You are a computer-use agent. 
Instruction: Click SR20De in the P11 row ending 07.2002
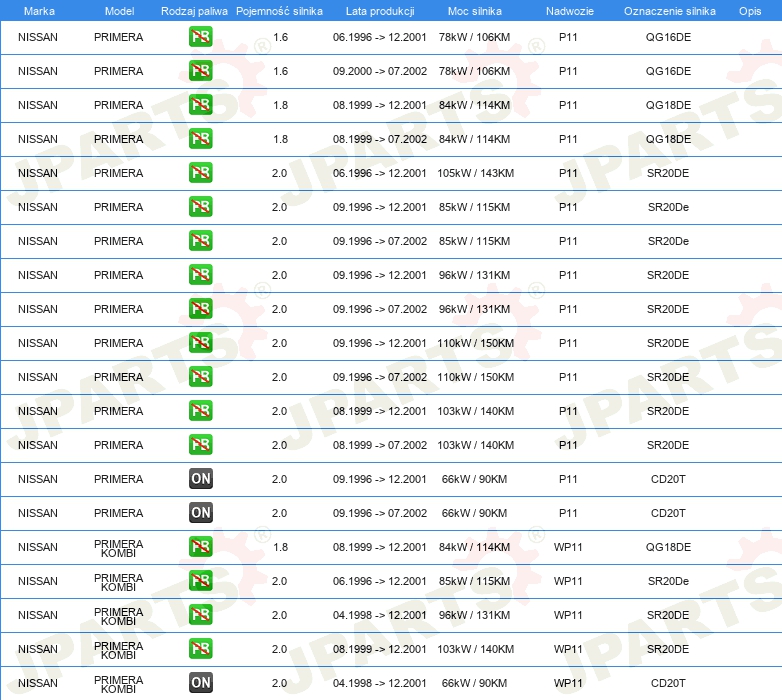(x=668, y=241)
